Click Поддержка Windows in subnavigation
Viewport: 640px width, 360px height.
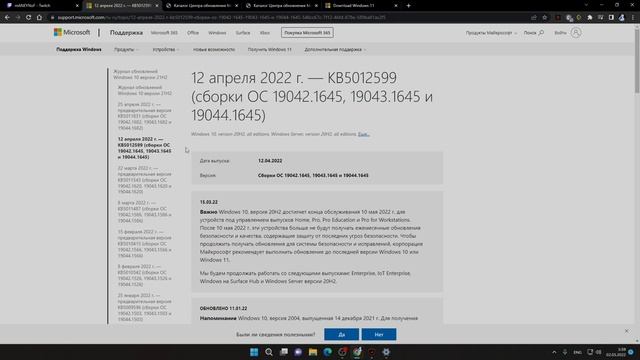79,49
